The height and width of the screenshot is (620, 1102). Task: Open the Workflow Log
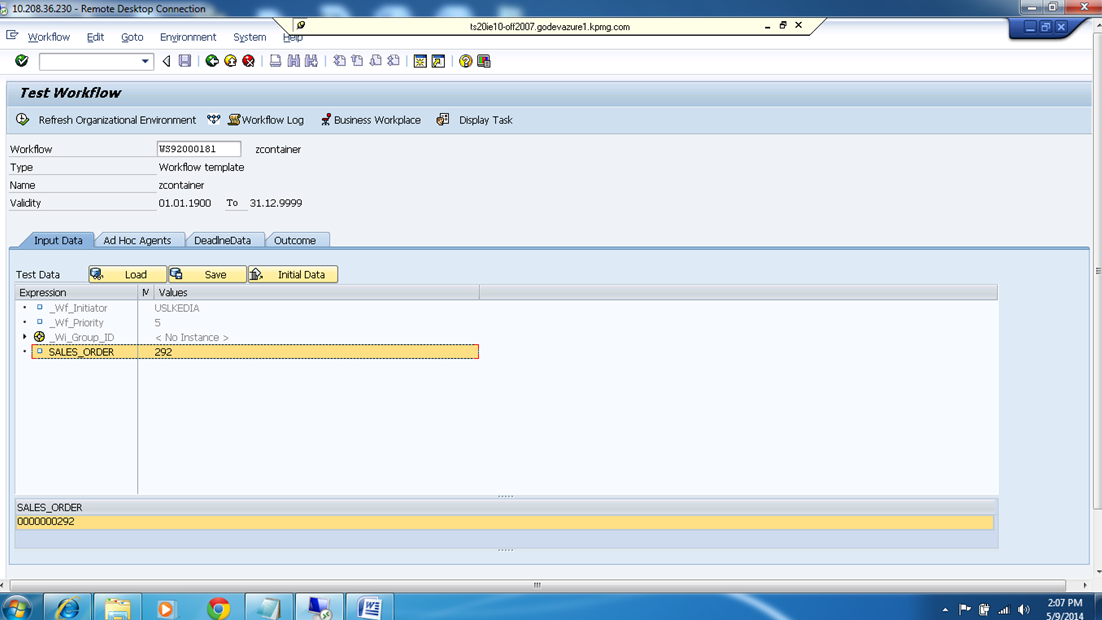tap(265, 119)
